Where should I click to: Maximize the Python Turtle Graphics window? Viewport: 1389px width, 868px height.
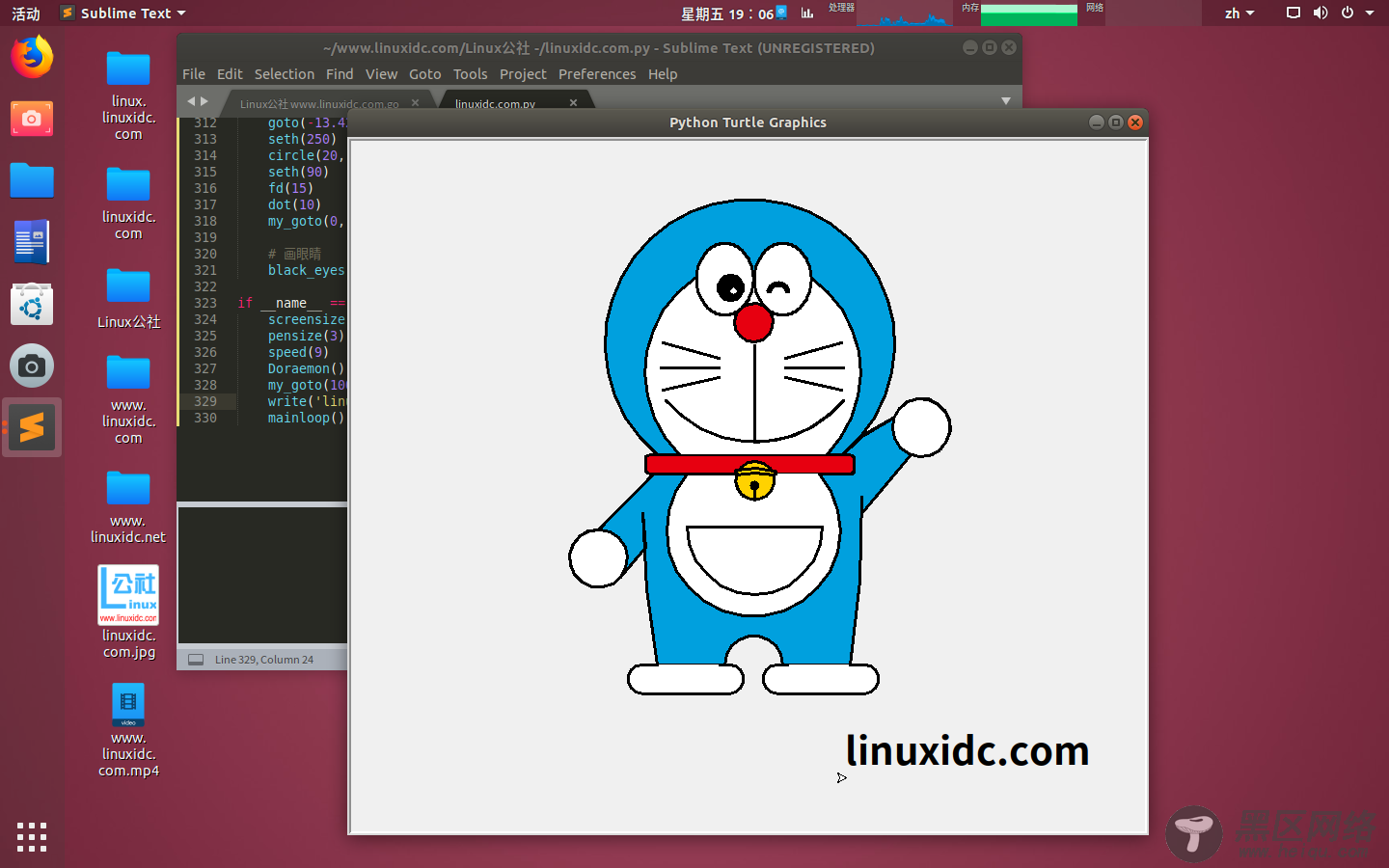point(1116,122)
